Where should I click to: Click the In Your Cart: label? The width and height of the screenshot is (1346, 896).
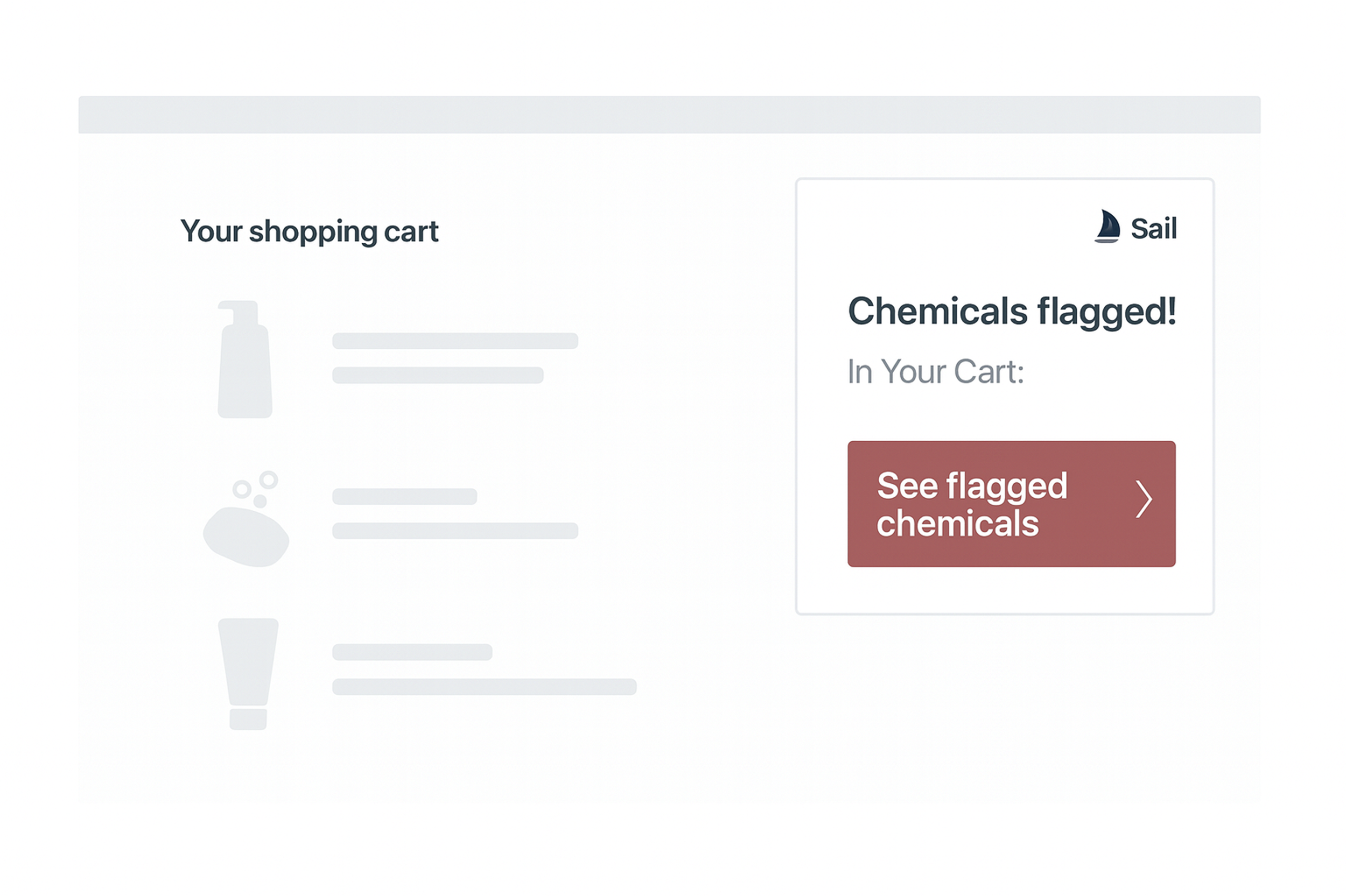(x=935, y=372)
